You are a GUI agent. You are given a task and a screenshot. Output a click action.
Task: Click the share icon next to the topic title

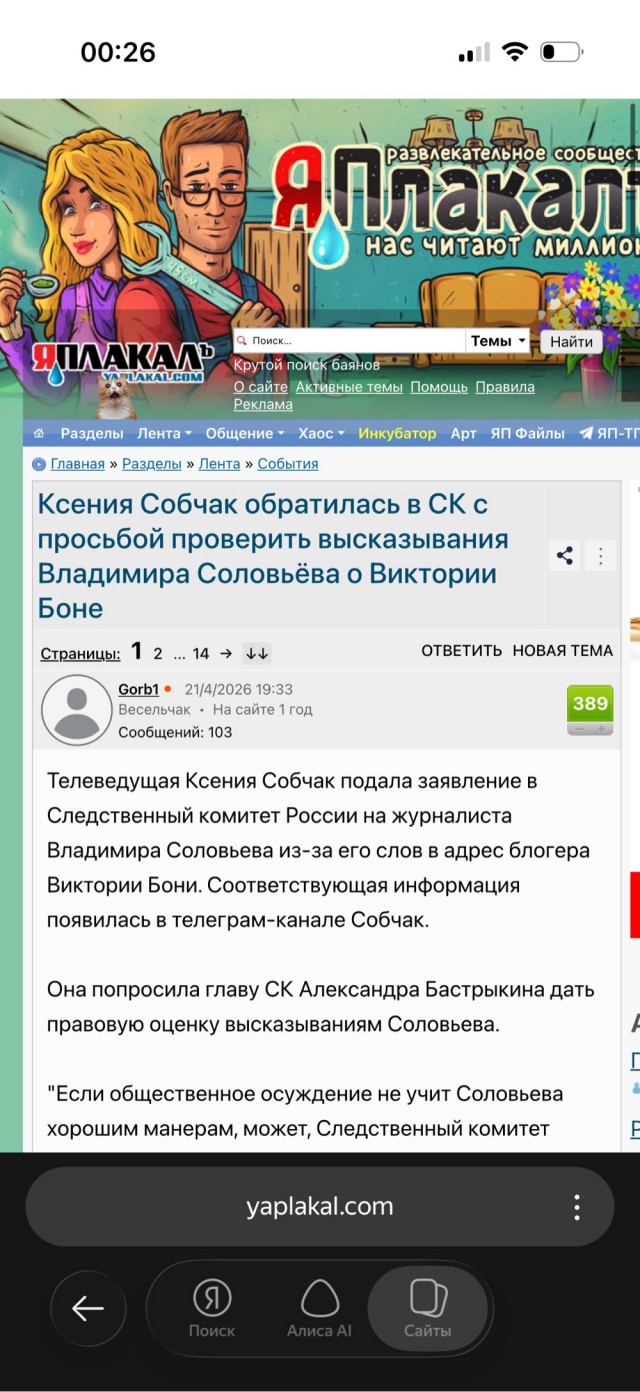click(565, 556)
